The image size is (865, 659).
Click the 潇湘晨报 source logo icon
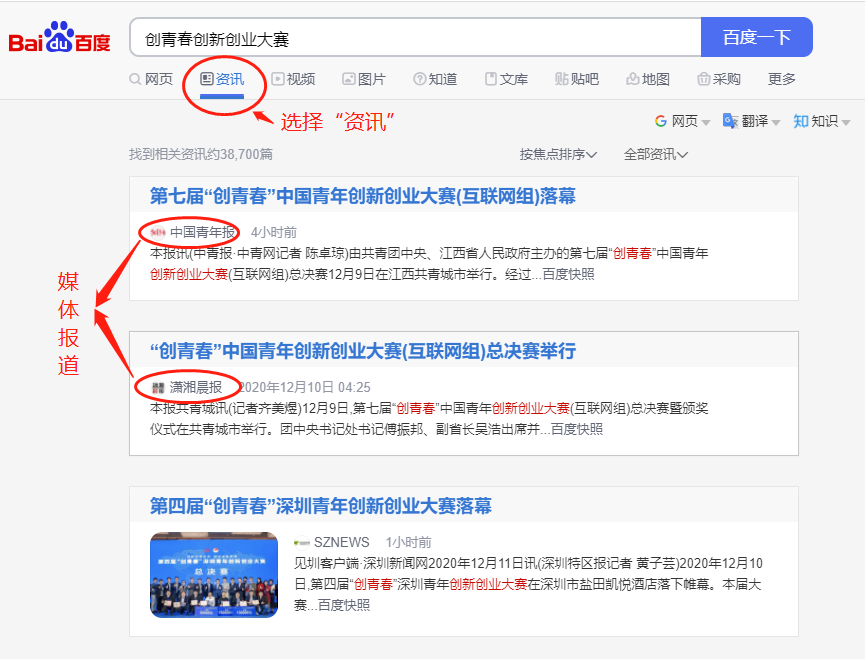[158, 388]
